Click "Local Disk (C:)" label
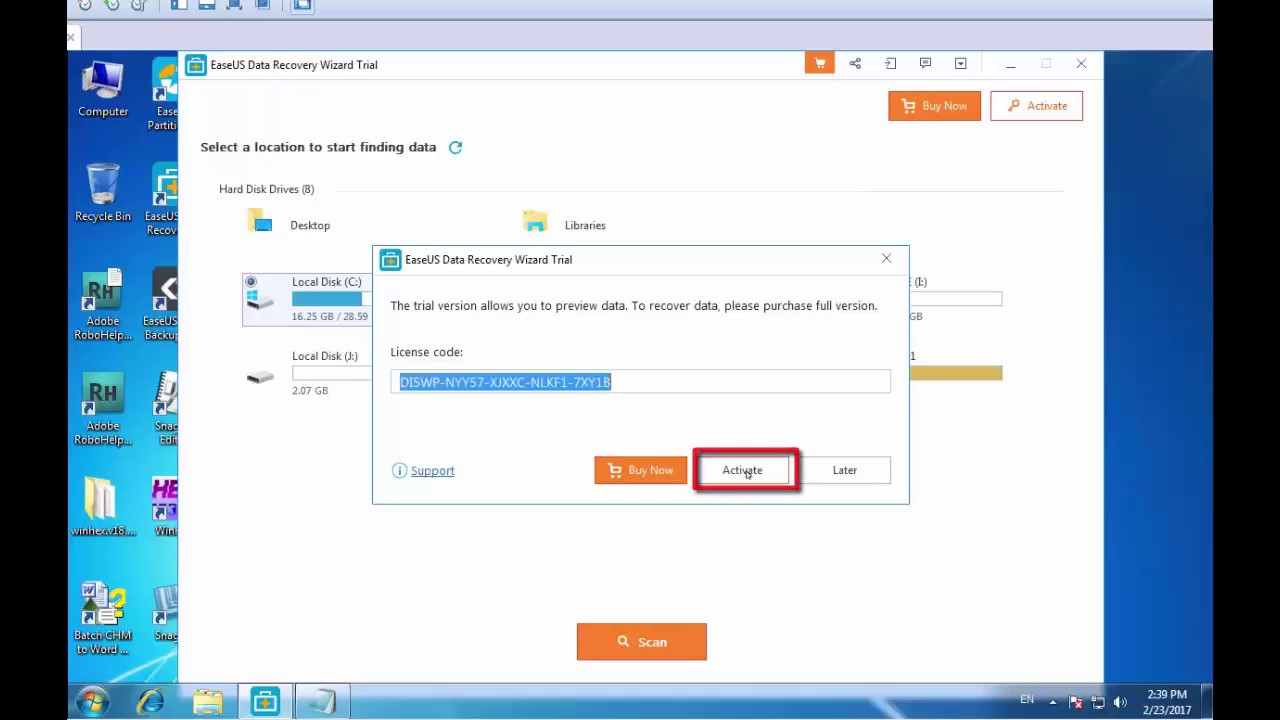This screenshot has height=720, width=1280. click(x=327, y=282)
